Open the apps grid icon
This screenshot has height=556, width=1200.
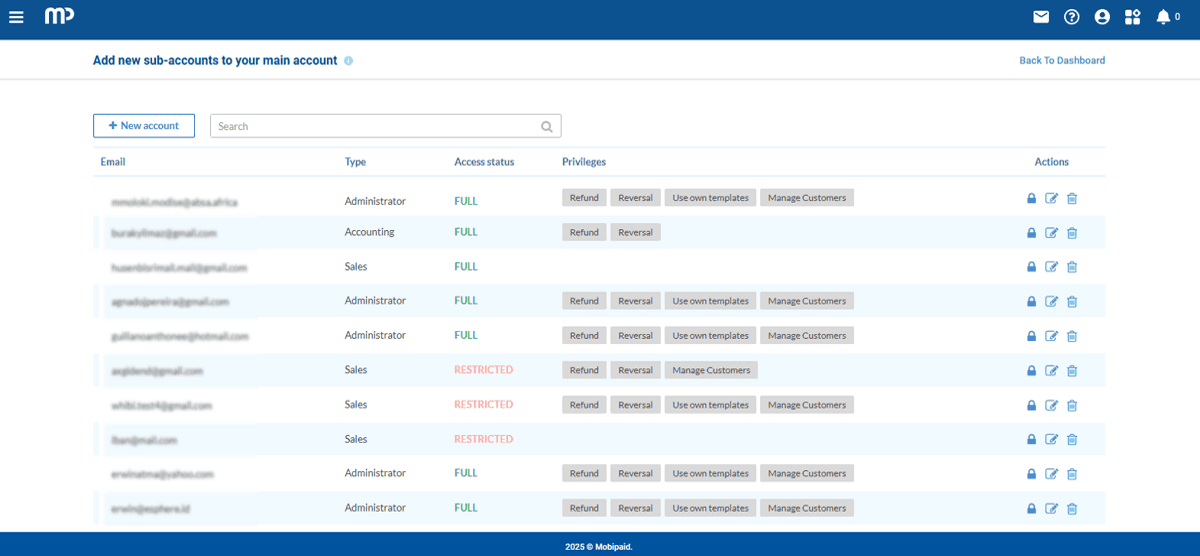[1132, 17]
